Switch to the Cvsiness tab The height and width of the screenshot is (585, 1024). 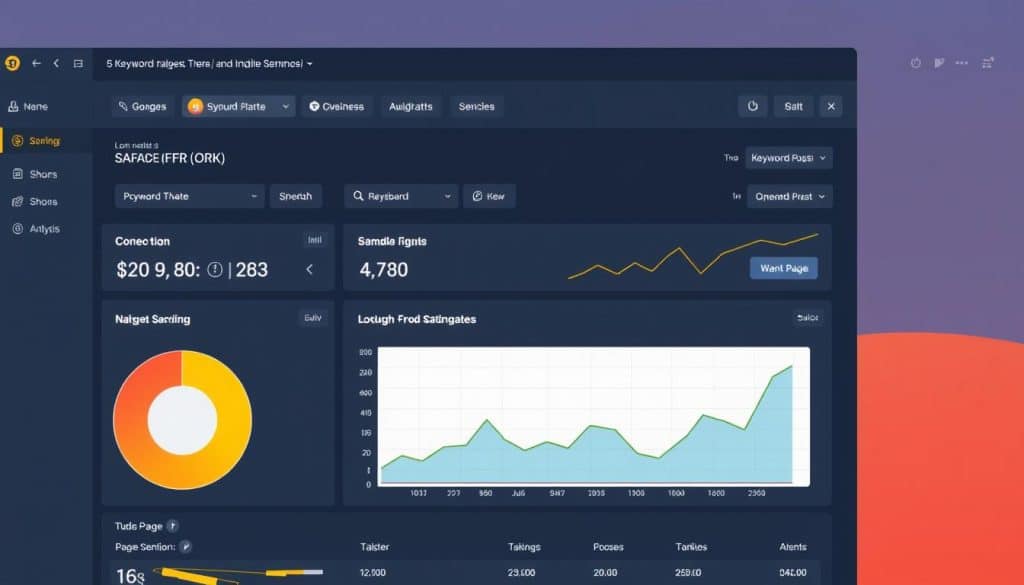click(x=337, y=106)
